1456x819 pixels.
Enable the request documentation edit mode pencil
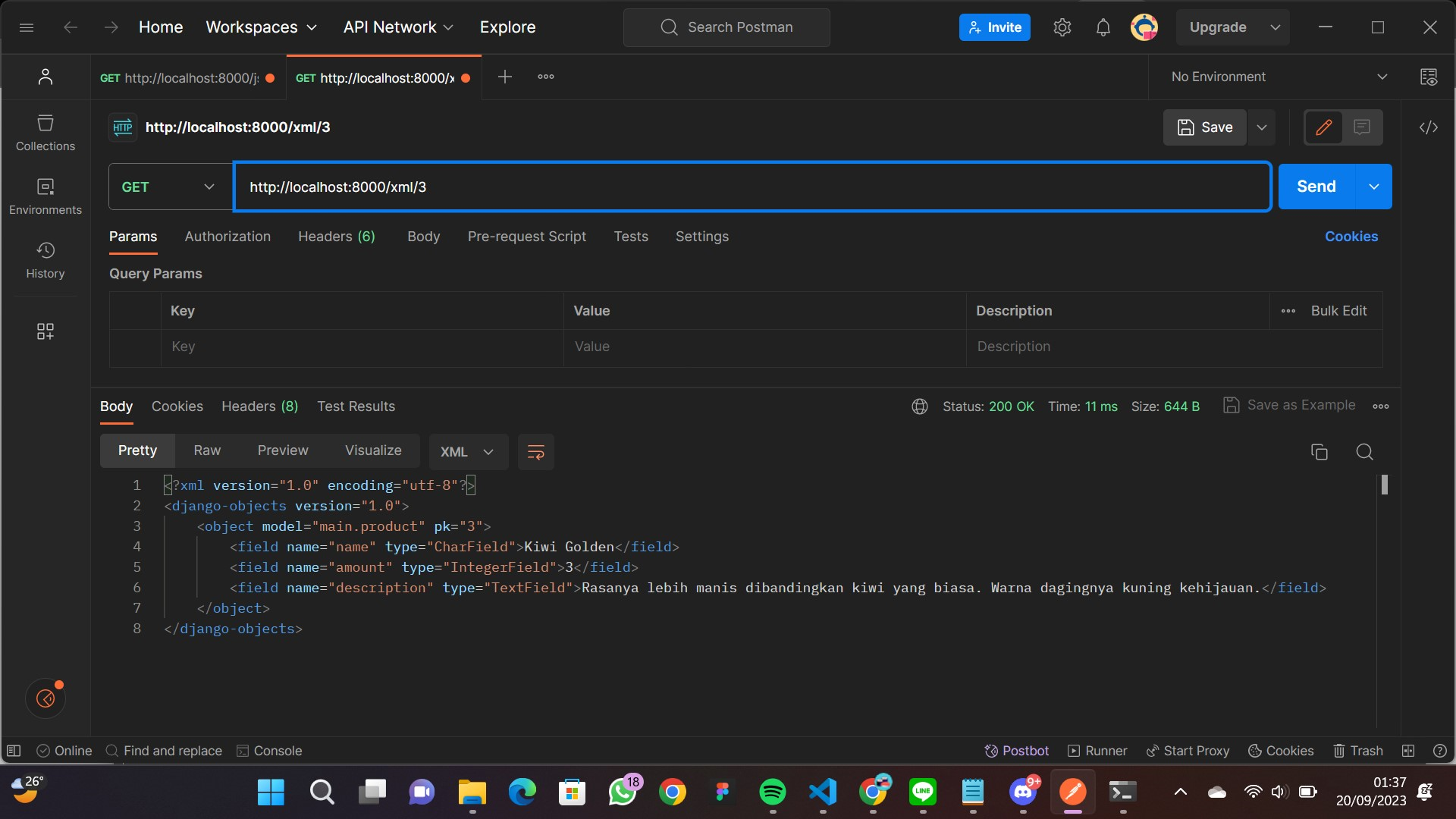(x=1323, y=127)
